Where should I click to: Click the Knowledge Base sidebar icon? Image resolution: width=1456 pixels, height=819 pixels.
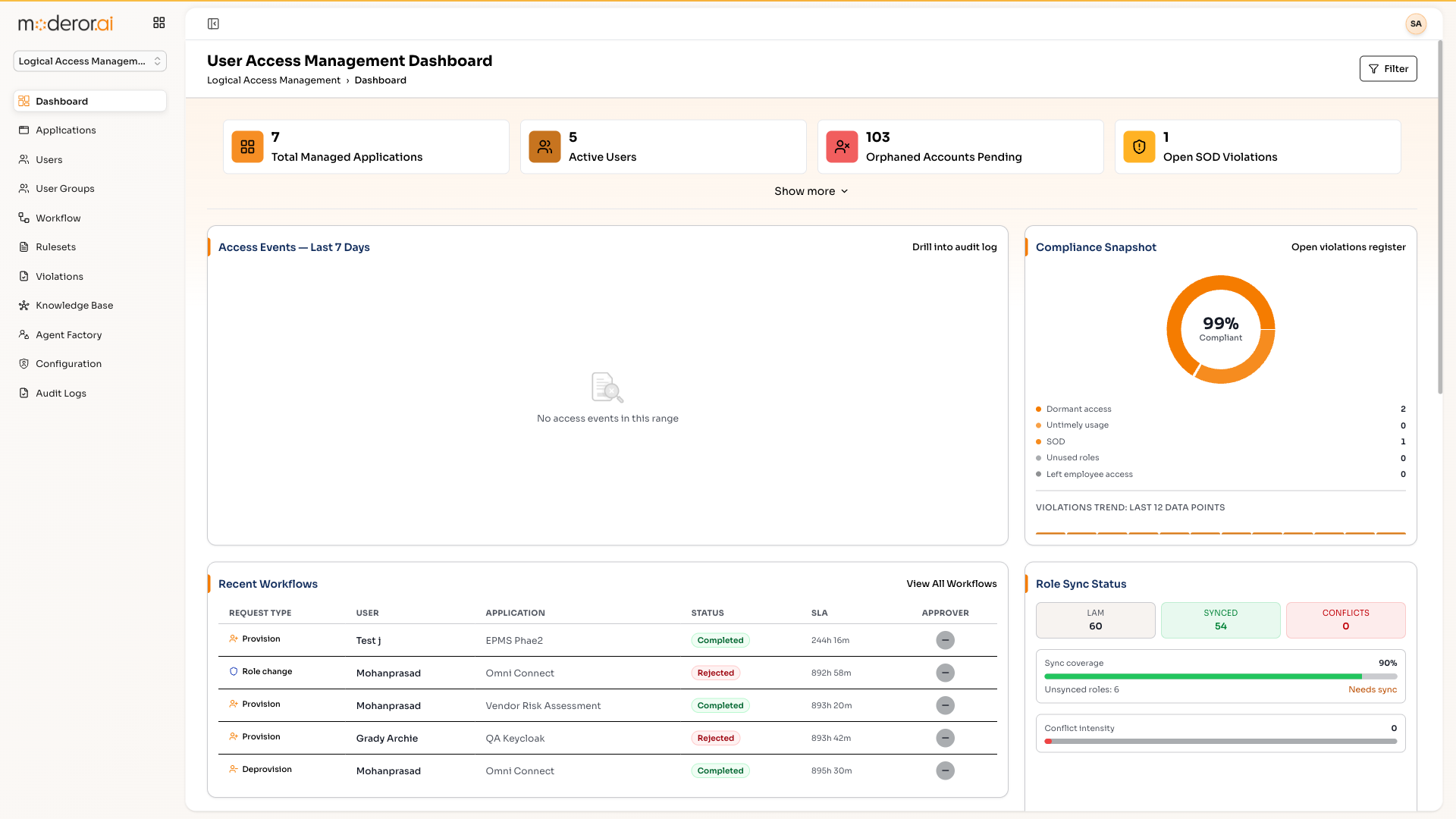pyautogui.click(x=24, y=306)
